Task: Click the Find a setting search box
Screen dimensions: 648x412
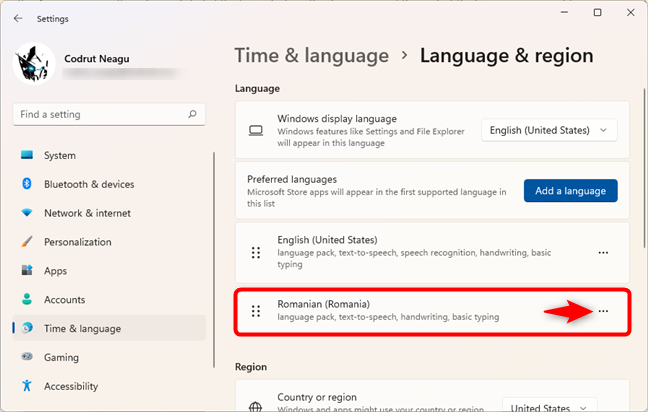Action: (109, 114)
